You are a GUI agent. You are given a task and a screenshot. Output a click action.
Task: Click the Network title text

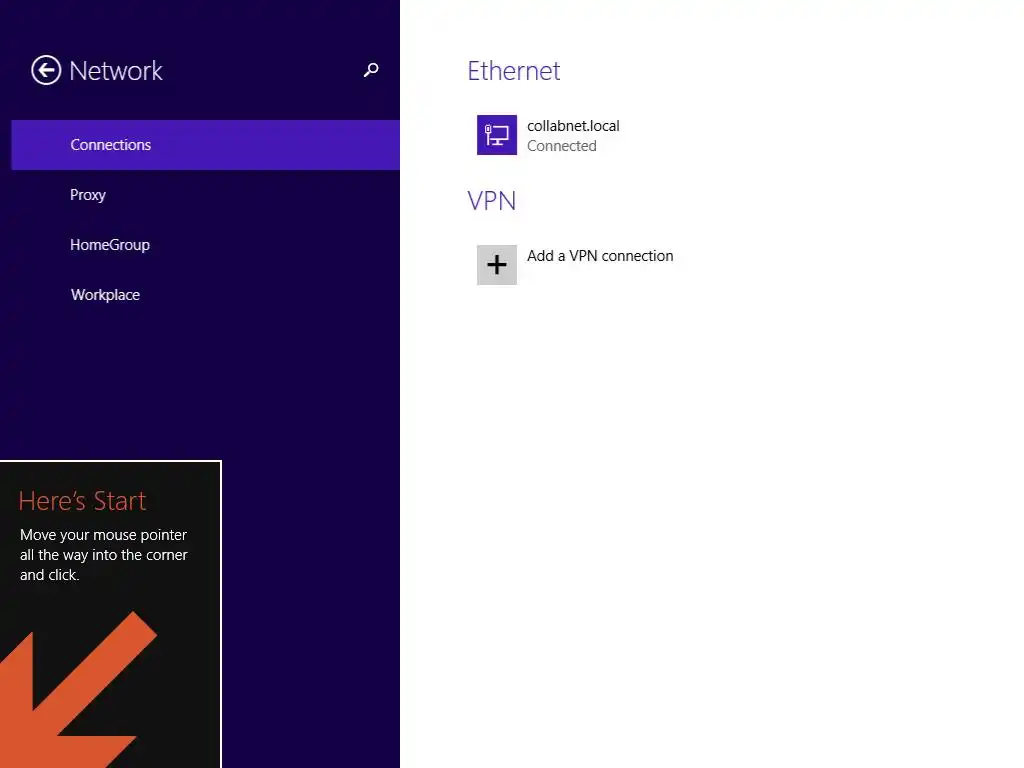(116, 71)
